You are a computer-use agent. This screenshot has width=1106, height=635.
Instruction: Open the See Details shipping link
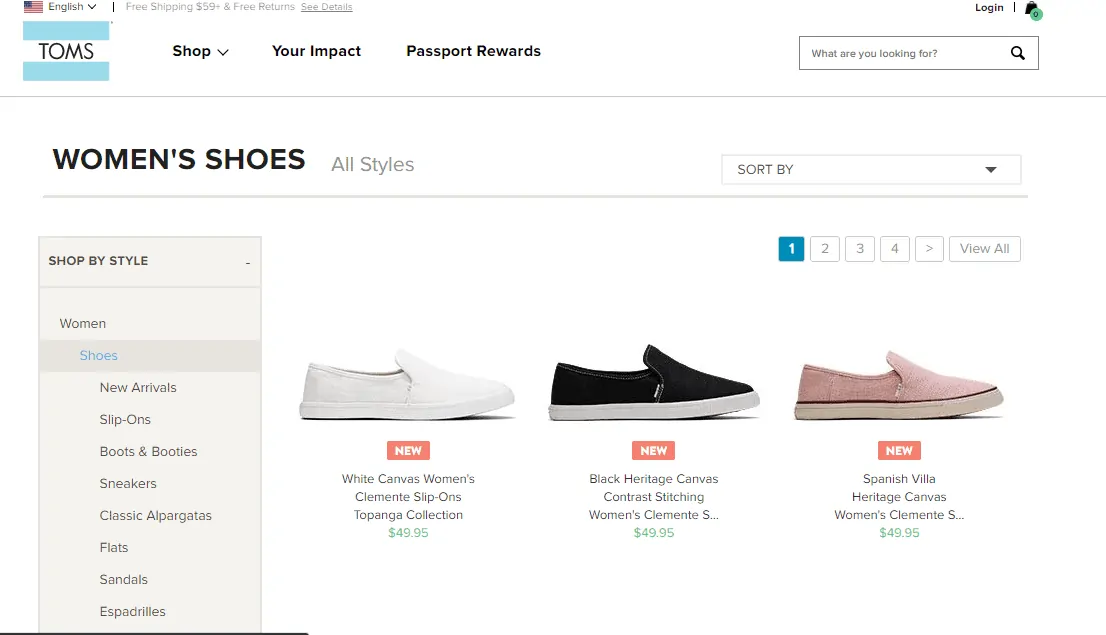(326, 7)
